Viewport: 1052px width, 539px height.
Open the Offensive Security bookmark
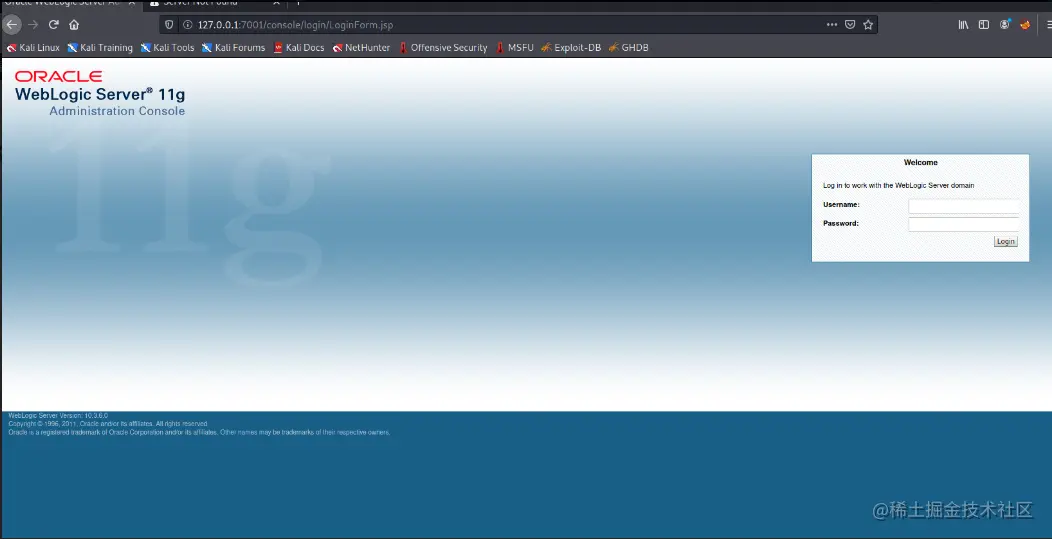click(443, 48)
